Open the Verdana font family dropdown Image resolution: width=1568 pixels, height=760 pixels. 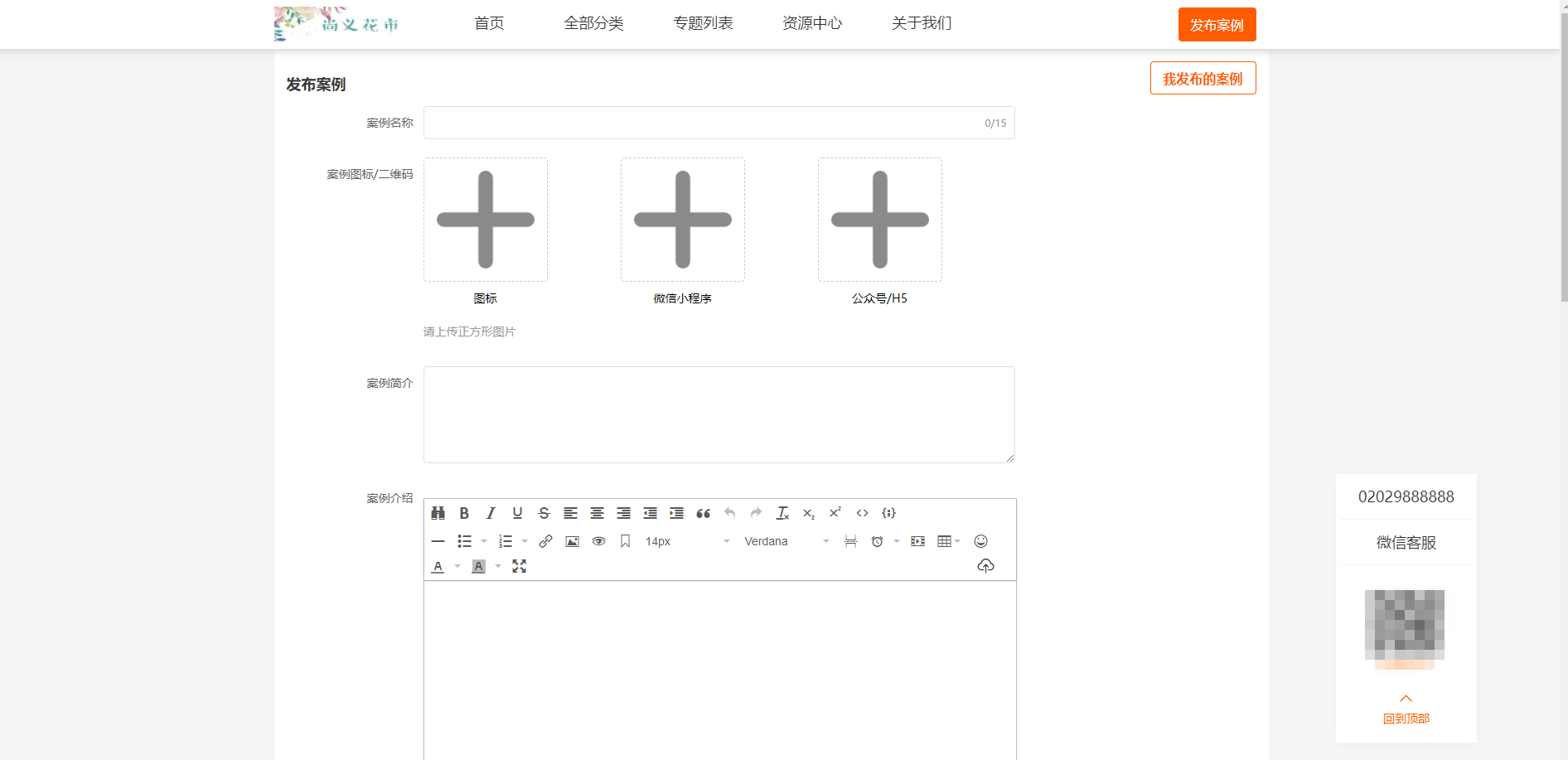(786, 541)
